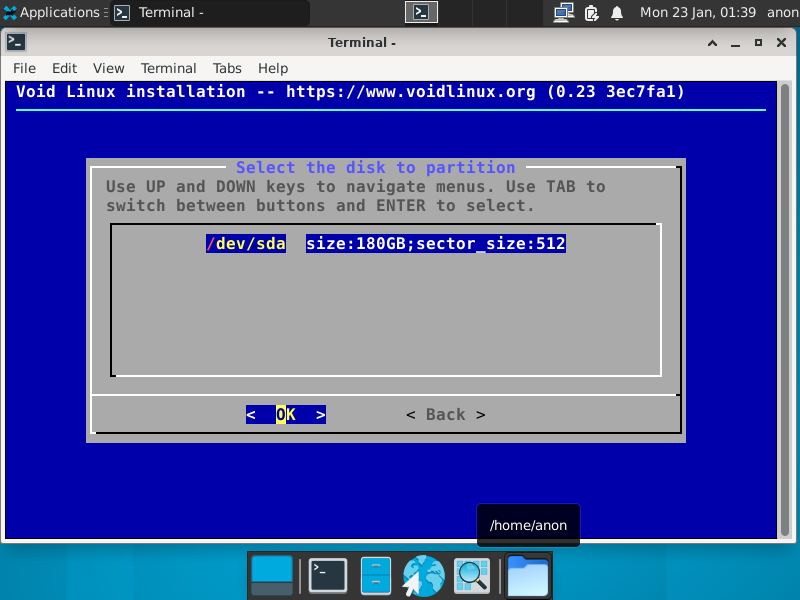Click the terminal vertical scrollbar
Screen dimensions: 800x600
click(785, 309)
